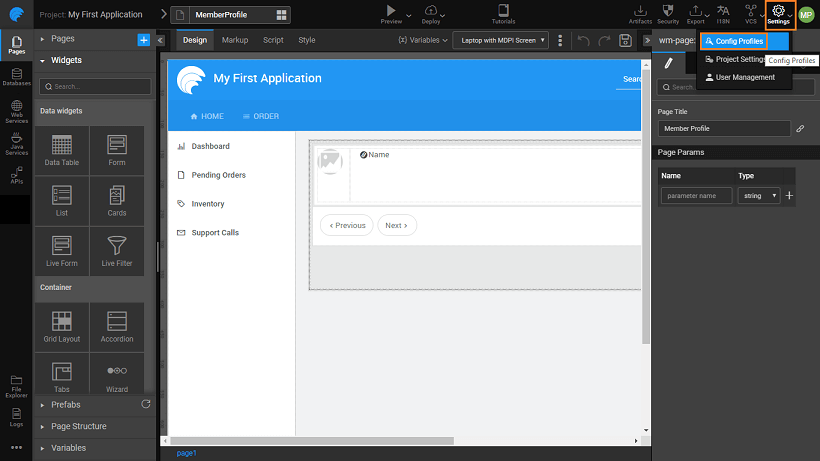Expand the Page Structure section
Viewport: 820px width, 461px height.
[x=78, y=426]
